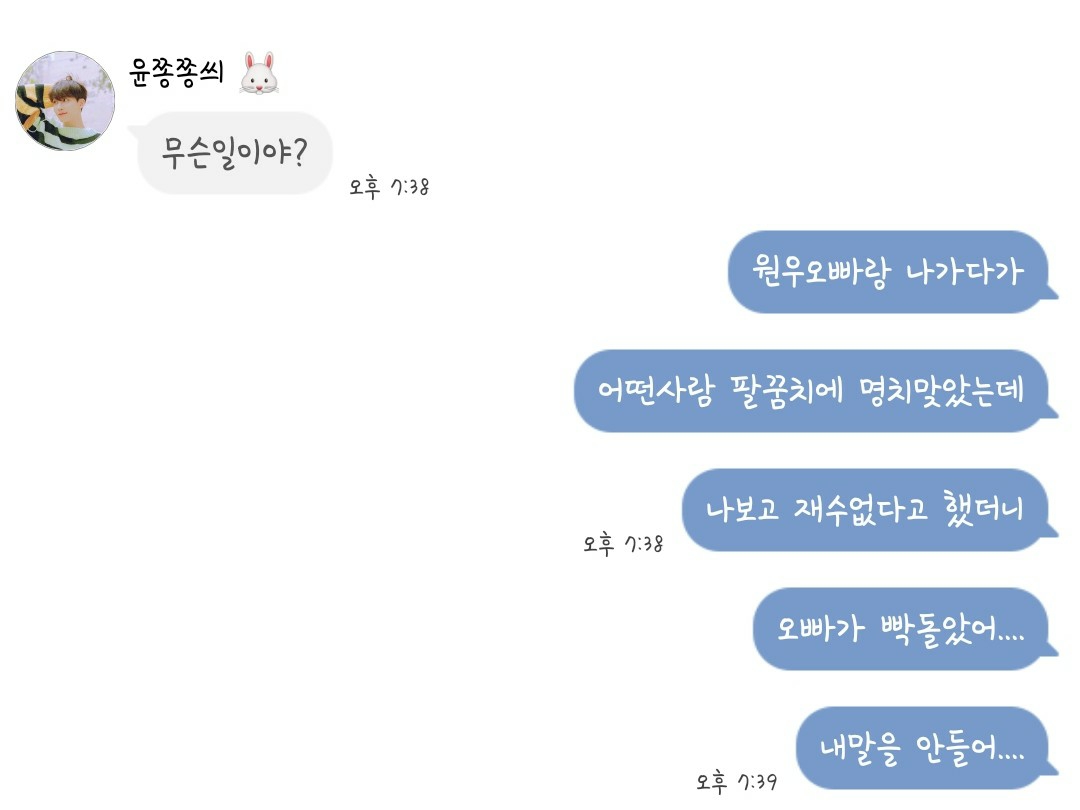
Task: Select the received message 무슨일이야?
Action: (x=234, y=153)
